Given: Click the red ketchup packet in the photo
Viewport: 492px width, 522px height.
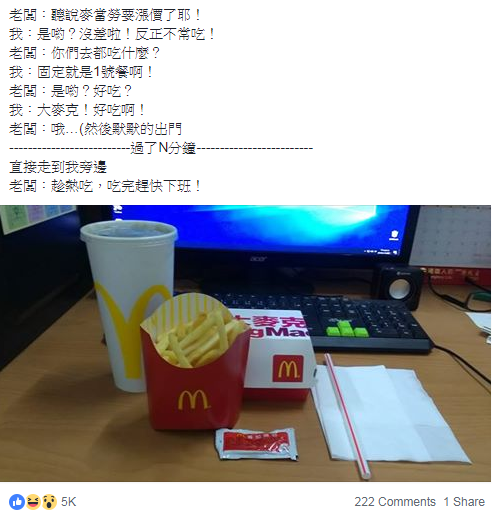Looking at the screenshot, I should 256,444.
